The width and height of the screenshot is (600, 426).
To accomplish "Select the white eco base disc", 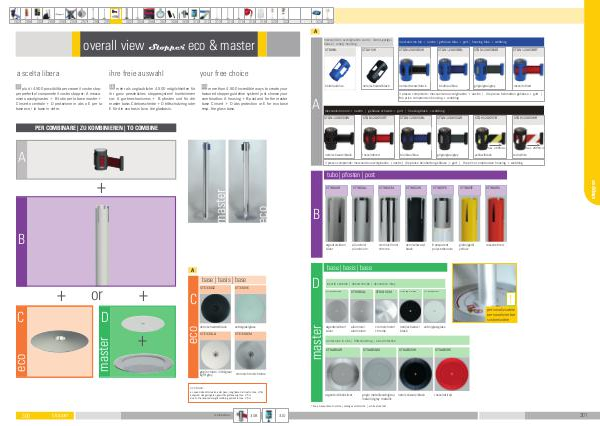I will pos(215,354).
